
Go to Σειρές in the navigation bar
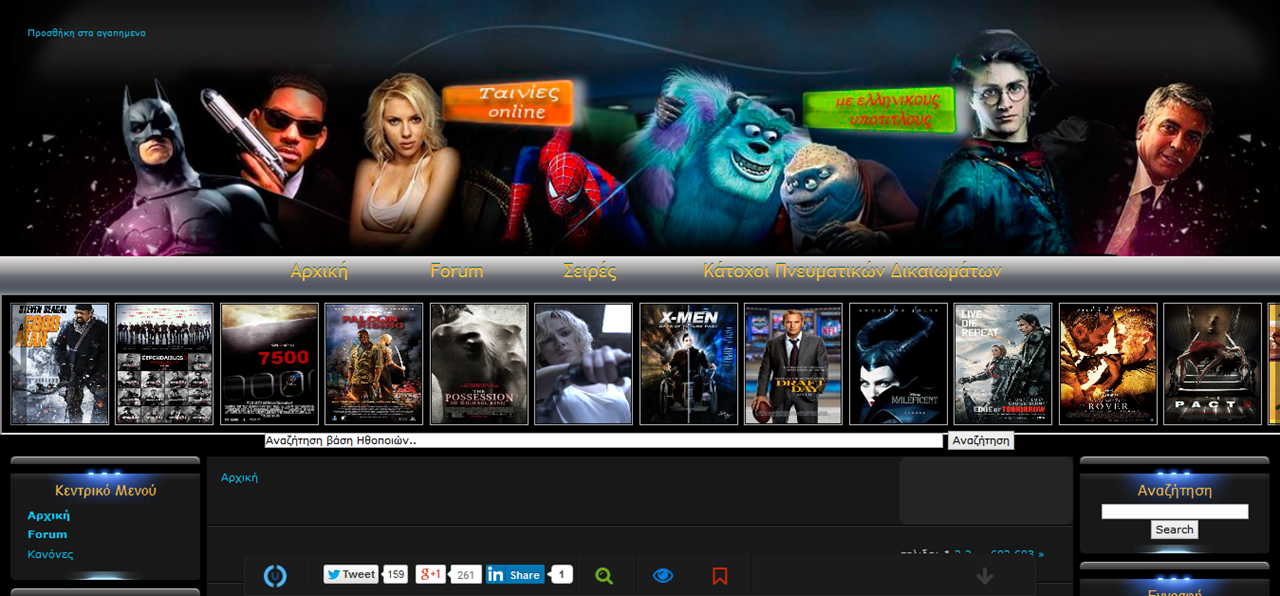[590, 271]
